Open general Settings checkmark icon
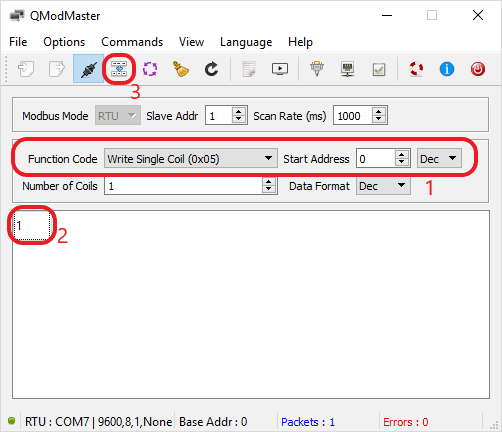The height and width of the screenshot is (432, 502). point(379,69)
